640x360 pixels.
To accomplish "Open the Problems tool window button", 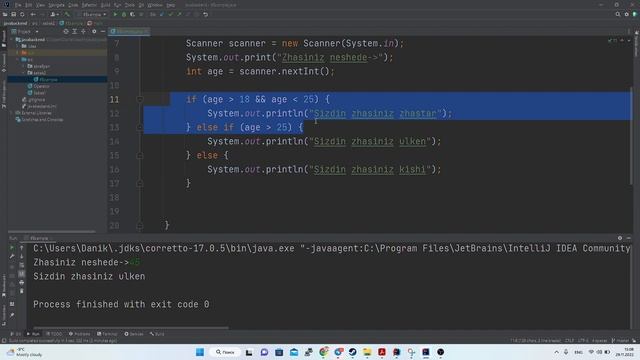I will coord(80,334).
